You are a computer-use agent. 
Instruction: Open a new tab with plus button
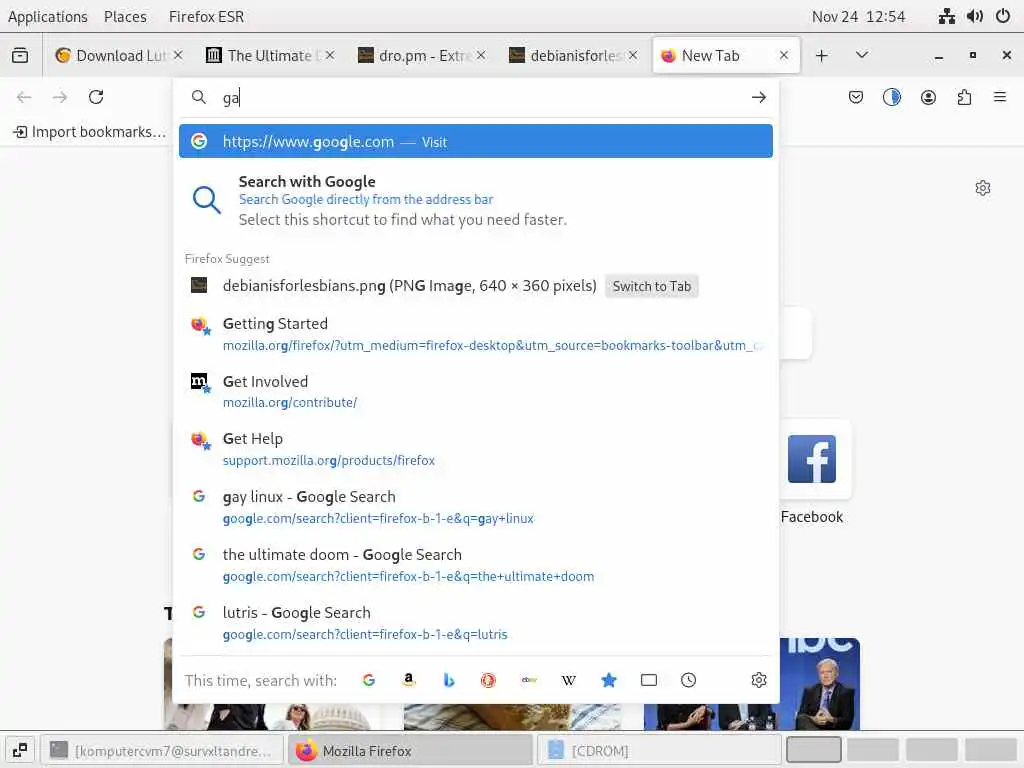point(822,56)
